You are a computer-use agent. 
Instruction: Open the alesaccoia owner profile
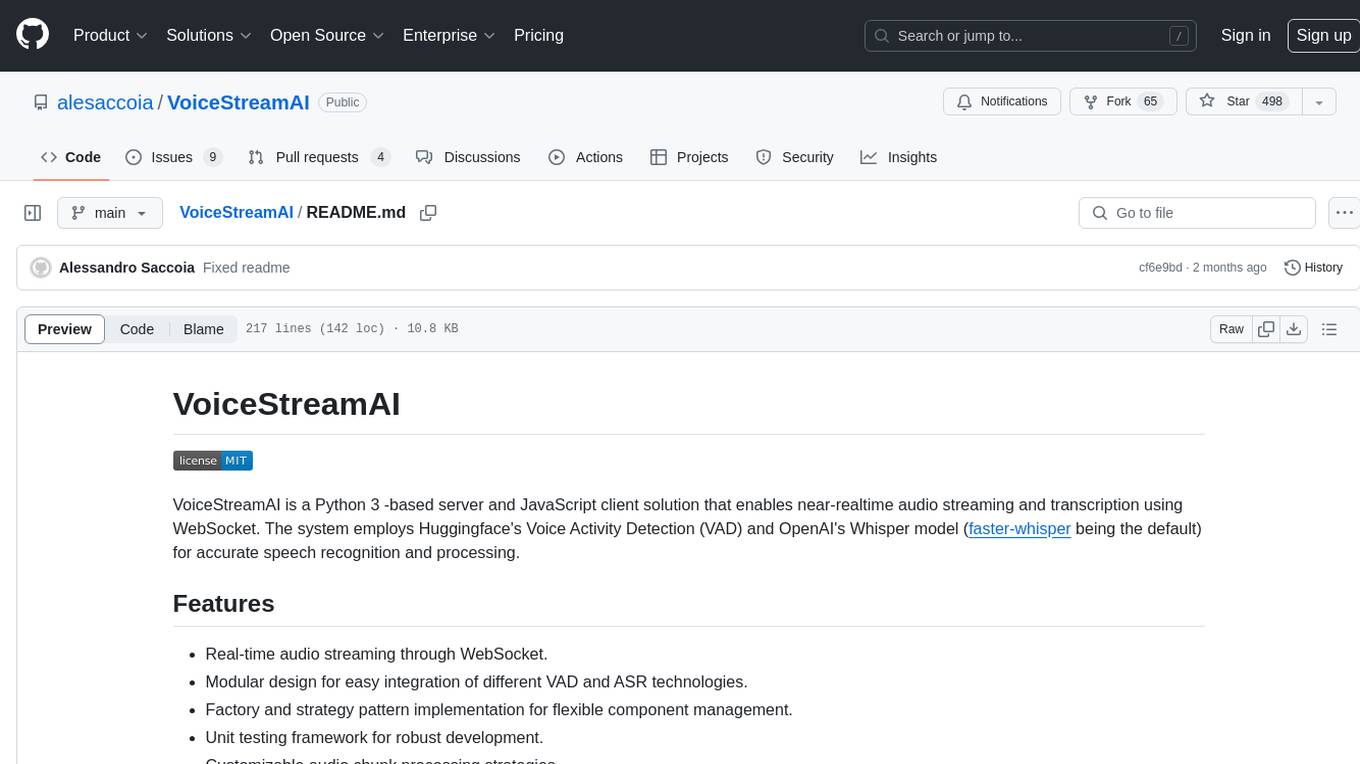pos(105,102)
